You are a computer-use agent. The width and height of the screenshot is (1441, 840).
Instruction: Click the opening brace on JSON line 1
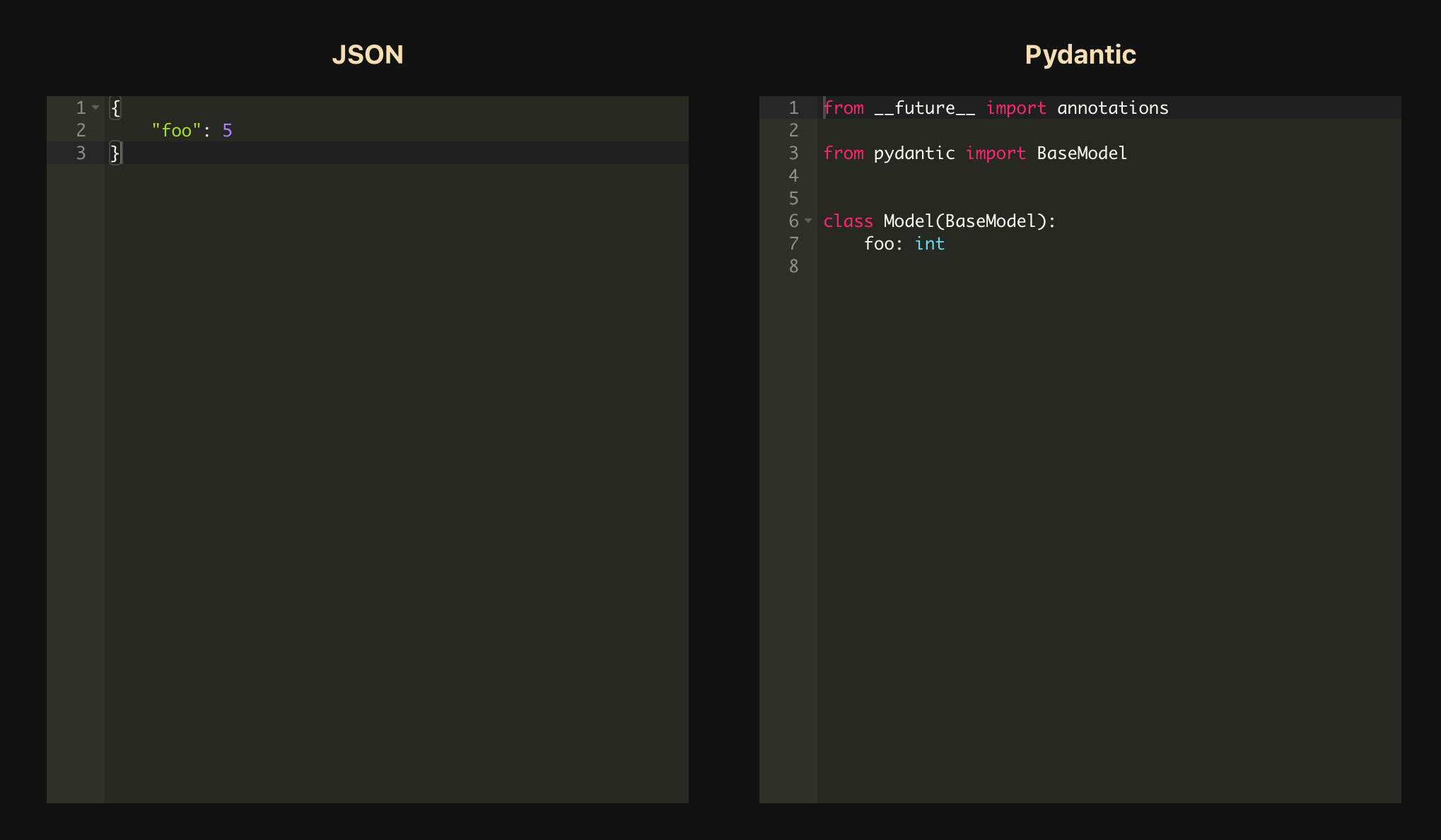pos(116,108)
